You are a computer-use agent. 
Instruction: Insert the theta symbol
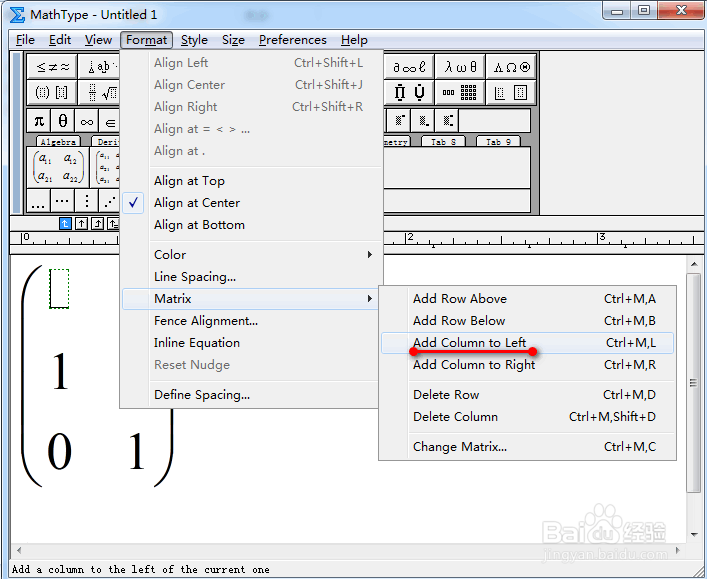(x=63, y=120)
